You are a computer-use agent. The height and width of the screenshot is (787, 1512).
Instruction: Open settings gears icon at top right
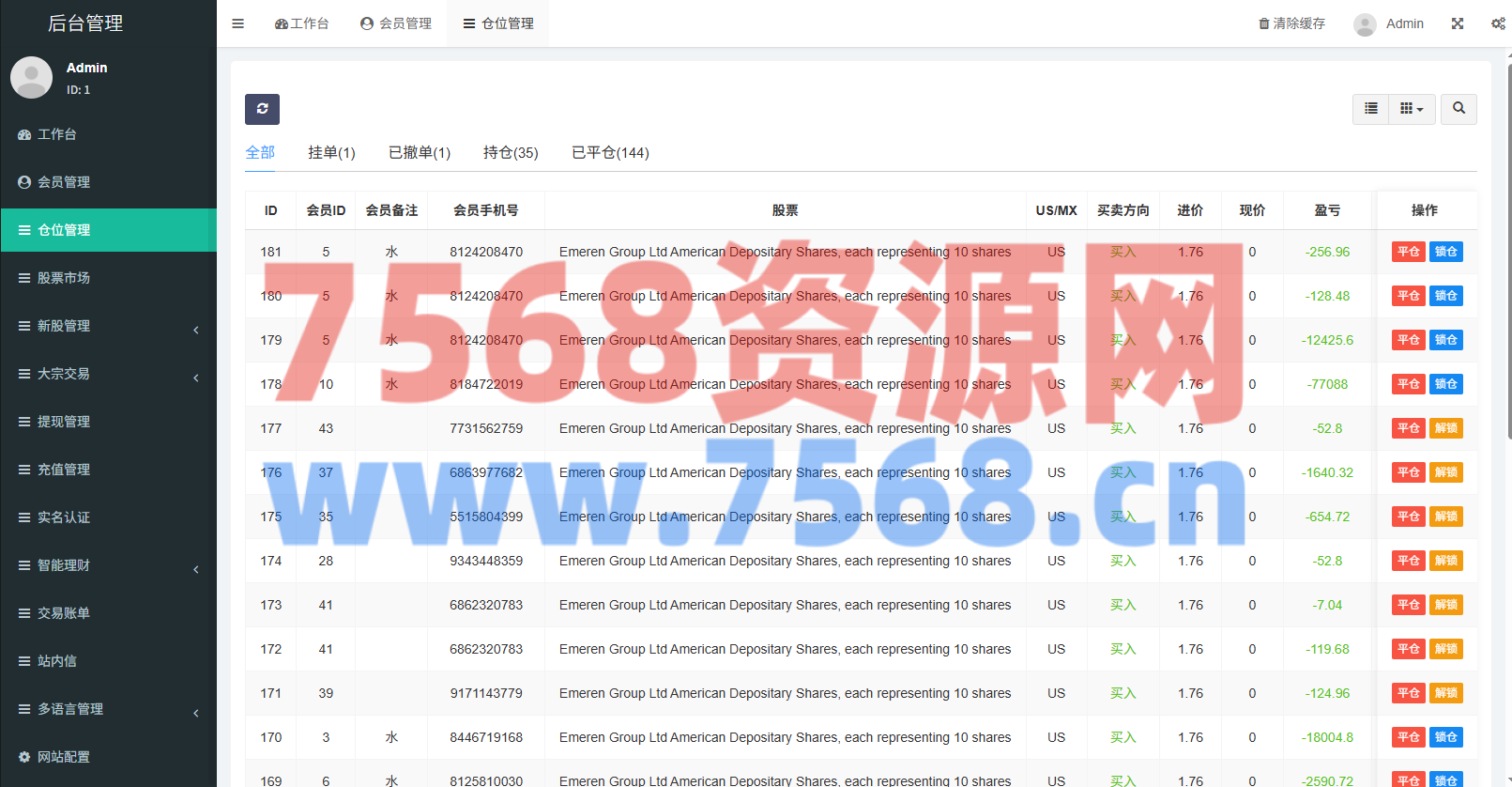(1498, 23)
